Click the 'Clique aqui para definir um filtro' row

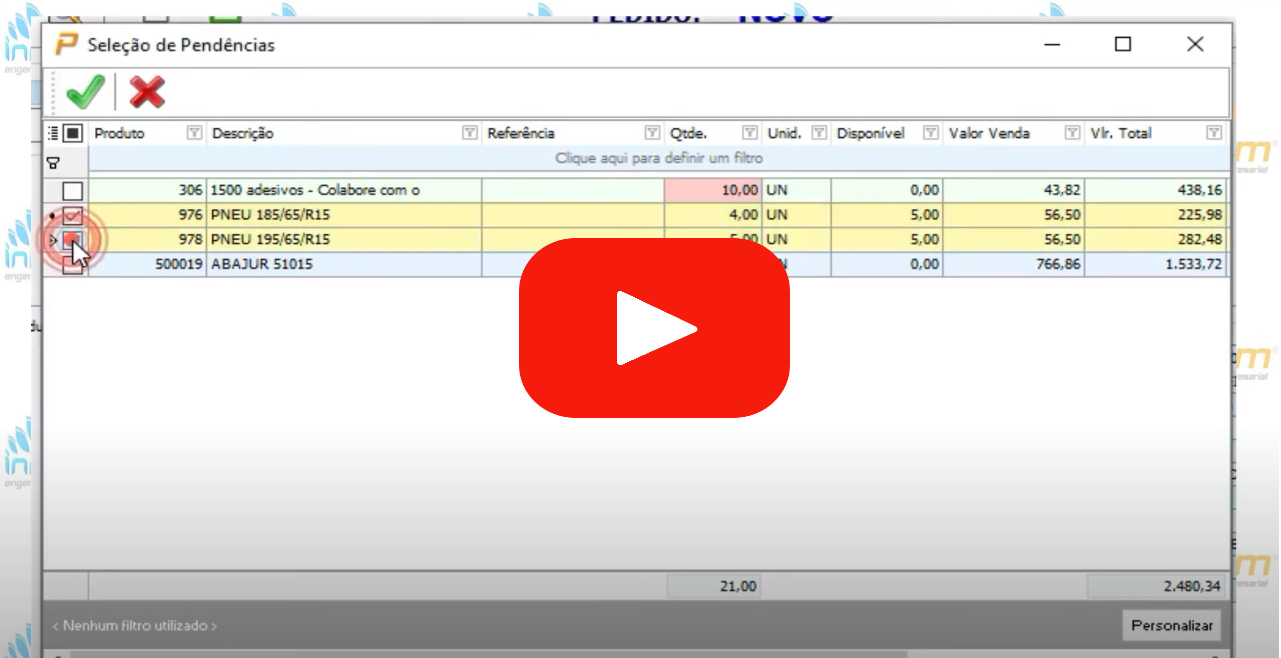(x=658, y=158)
